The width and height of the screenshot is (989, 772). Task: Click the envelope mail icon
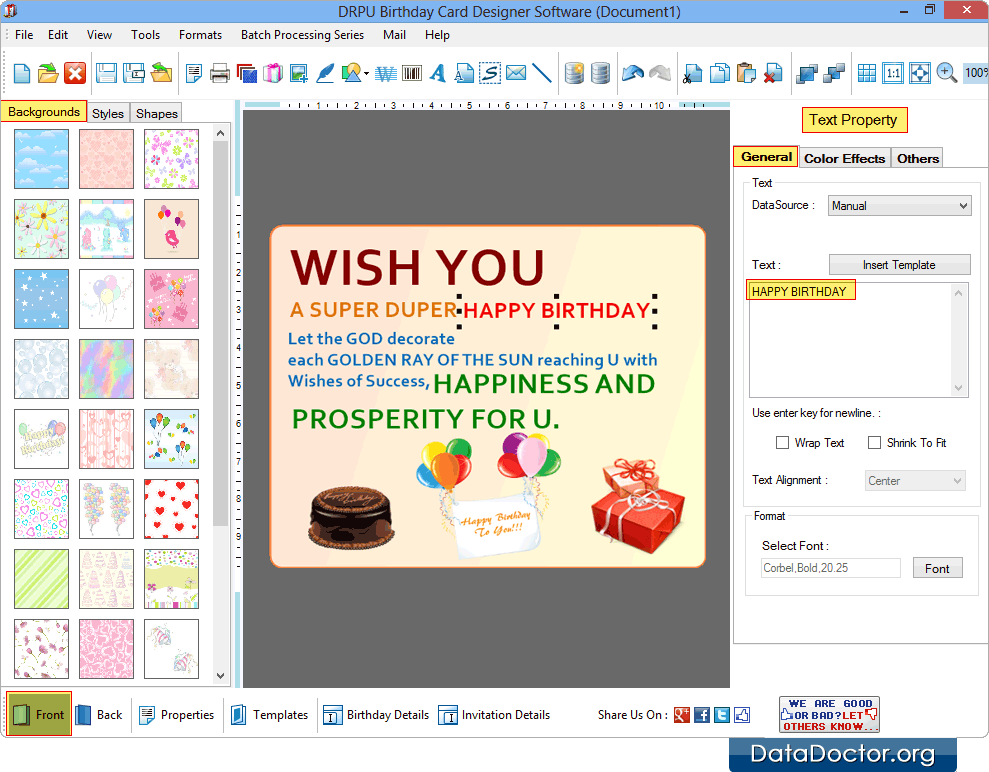[516, 73]
